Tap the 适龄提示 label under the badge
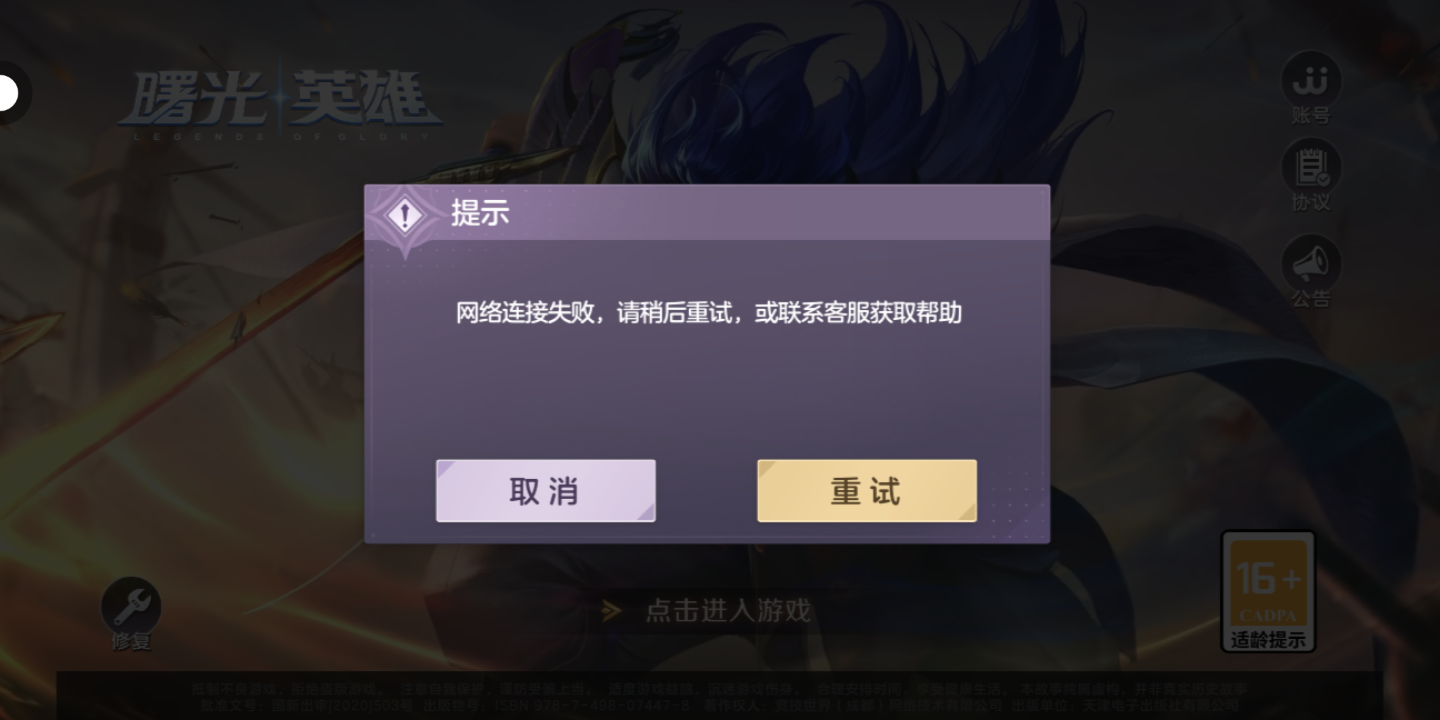 [1268, 640]
